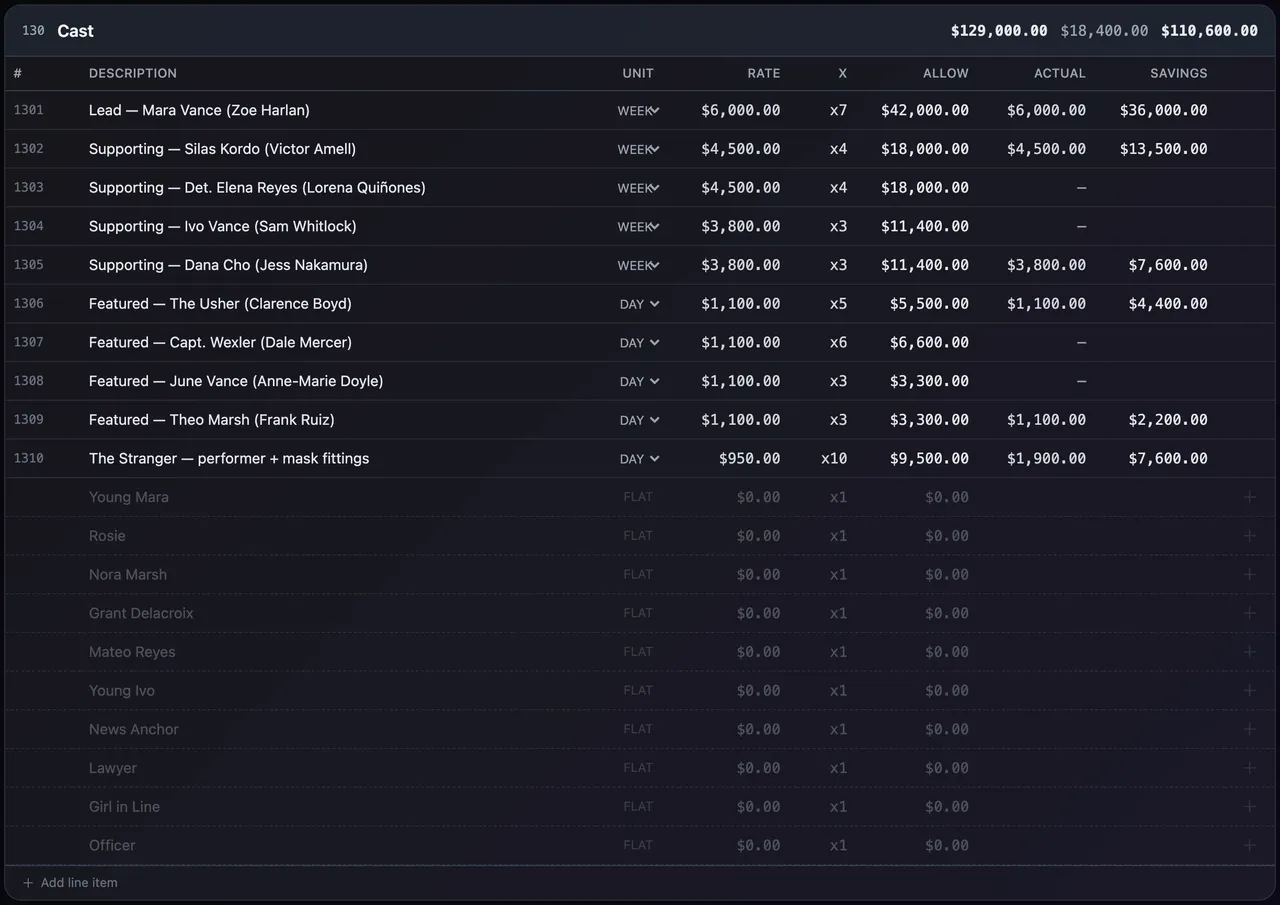Select description Supporting — Dana Cho (Jess Nakamura)
Image resolution: width=1280 pixels, height=905 pixels.
click(228, 265)
